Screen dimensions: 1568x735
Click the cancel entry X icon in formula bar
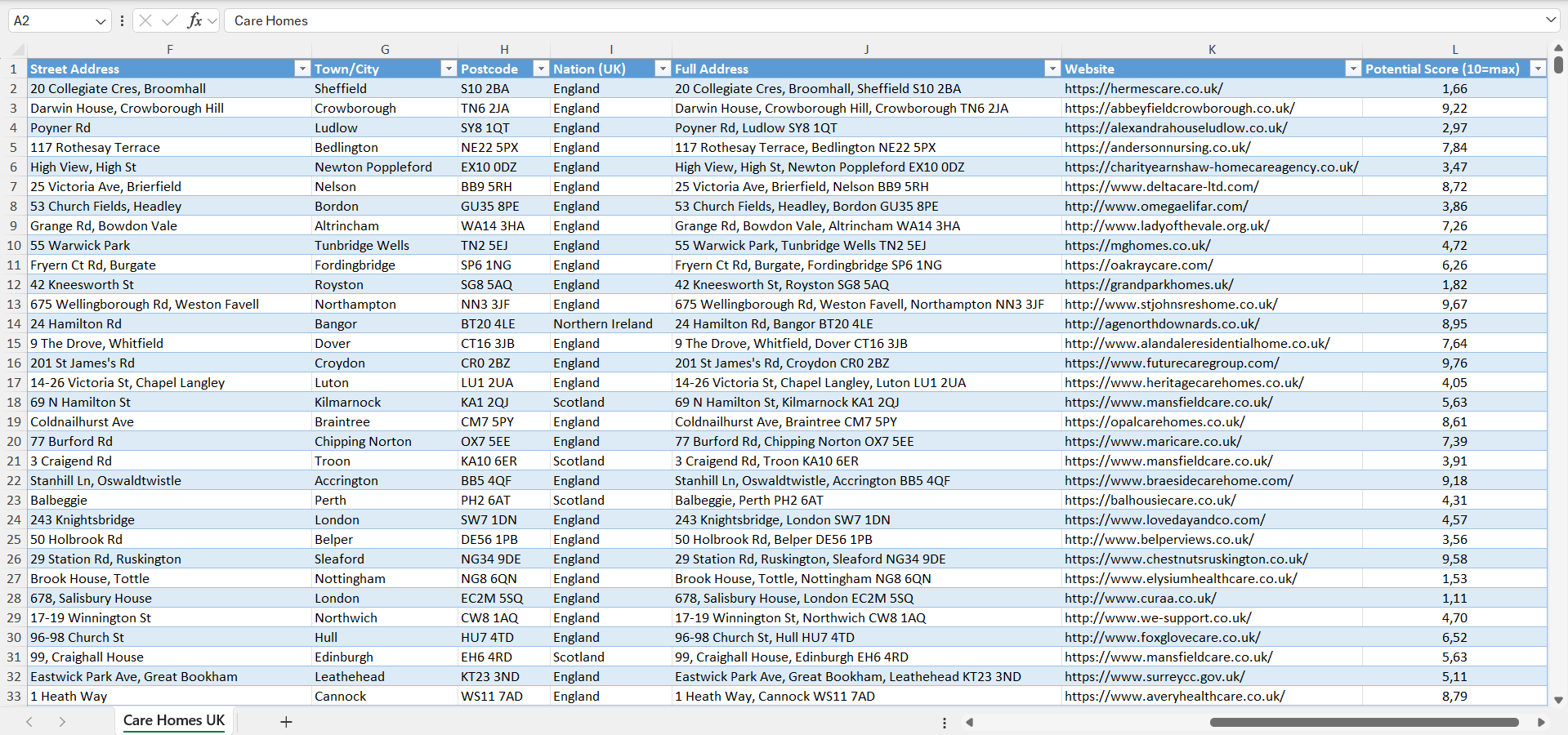[145, 20]
